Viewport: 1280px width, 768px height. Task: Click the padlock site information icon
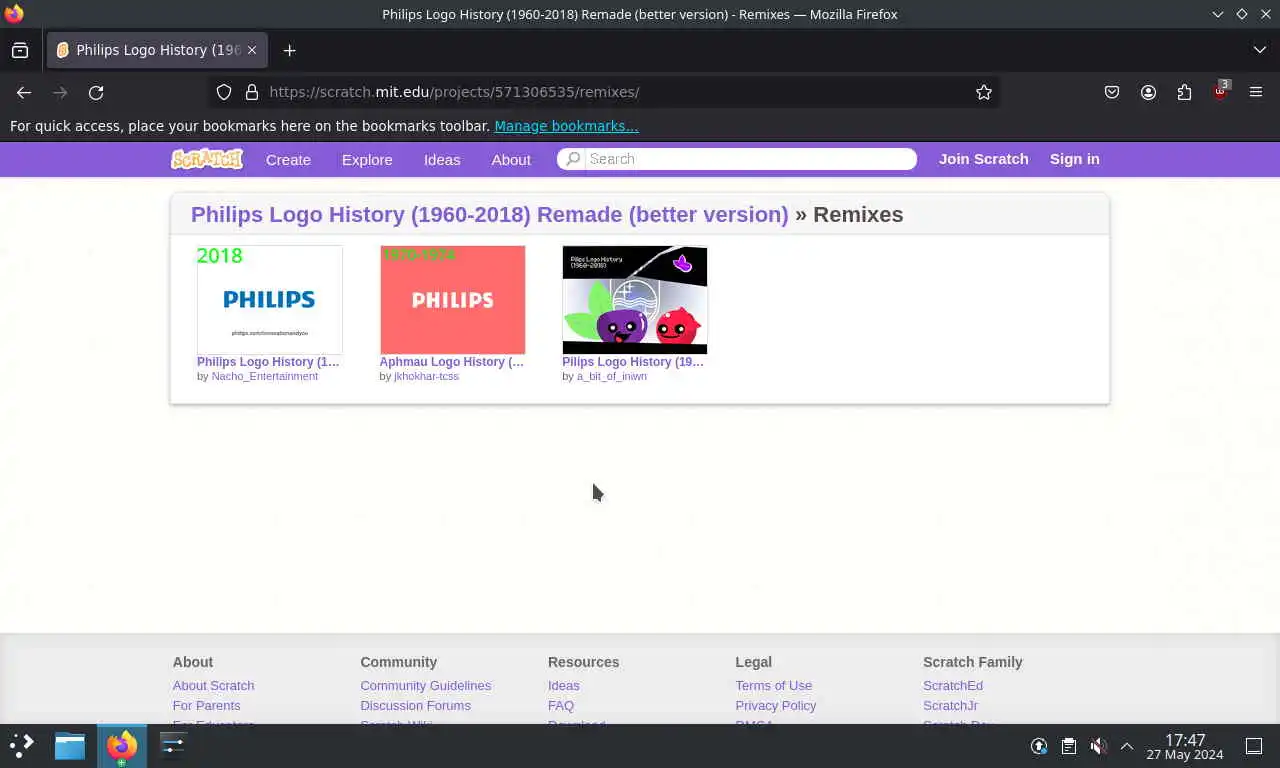(252, 92)
